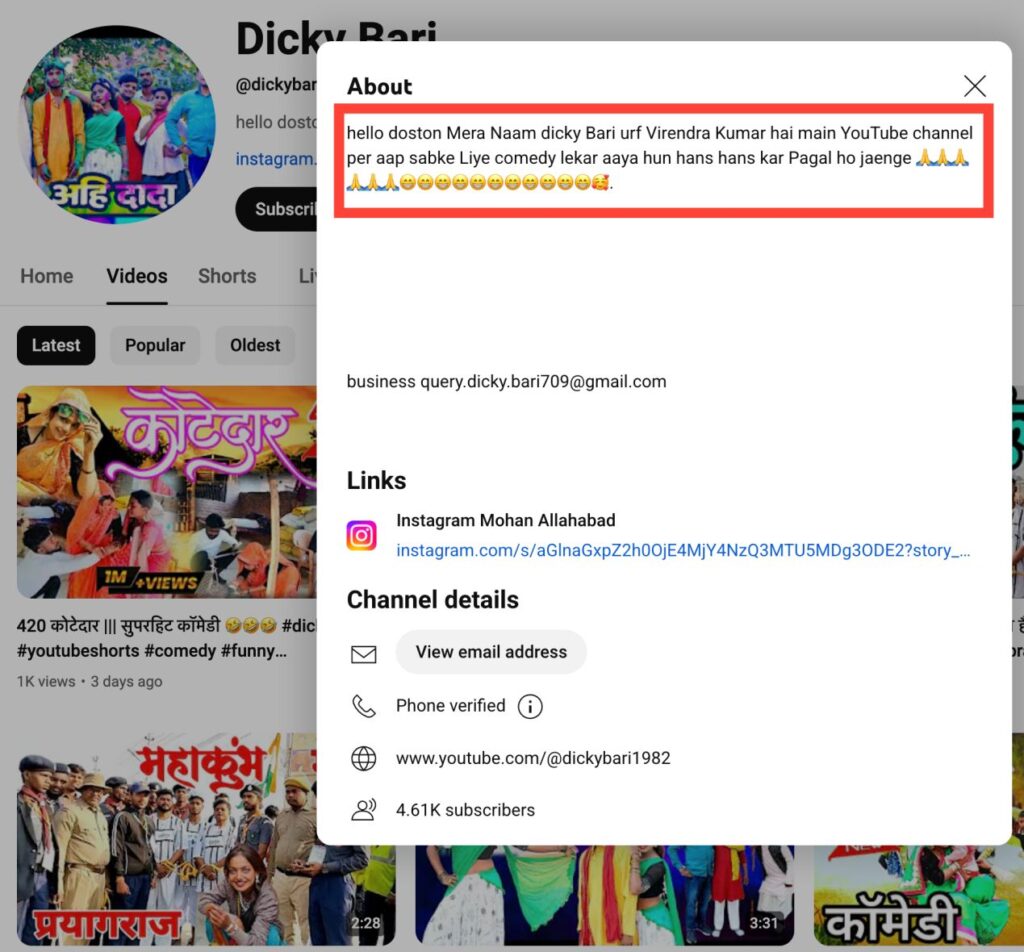Open the info icon next to Phone verified
Screen dimensions: 1024x952
[530, 707]
